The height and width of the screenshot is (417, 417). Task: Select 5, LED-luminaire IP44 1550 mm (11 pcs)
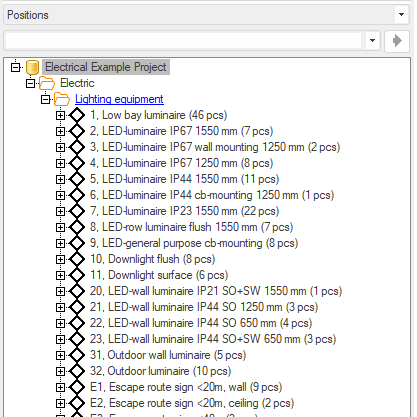point(185,179)
